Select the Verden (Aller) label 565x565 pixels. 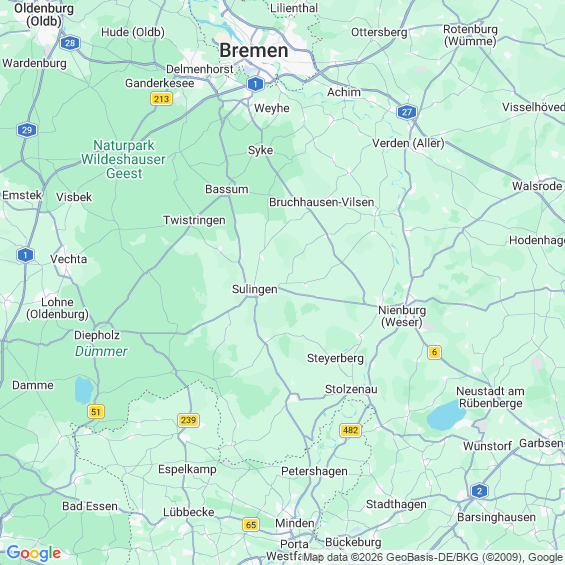coord(408,143)
